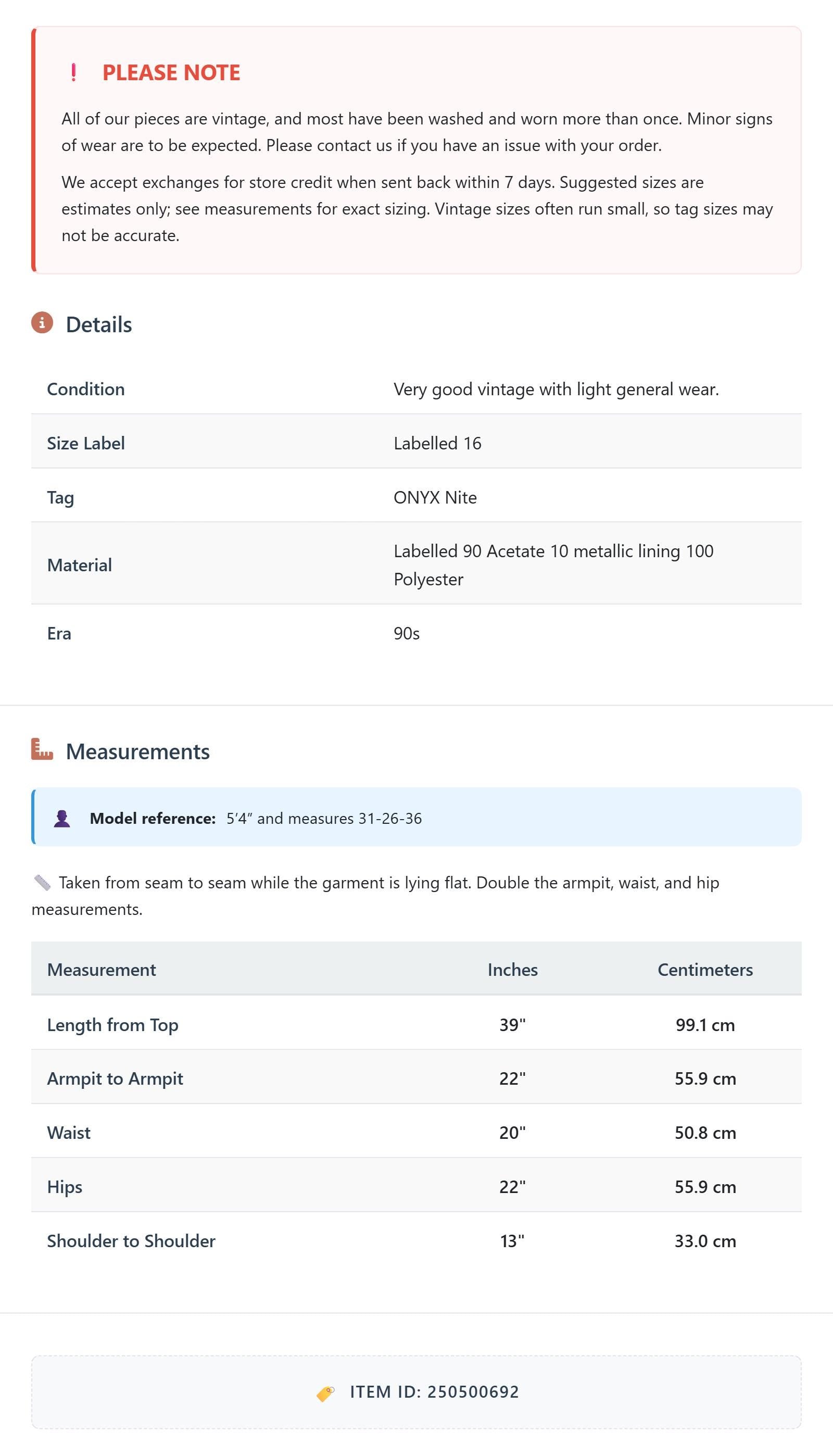Screen dimensions: 833x1456
Task: Click the yellow tag icon beside Item ID
Action: pyautogui.click(x=325, y=1393)
